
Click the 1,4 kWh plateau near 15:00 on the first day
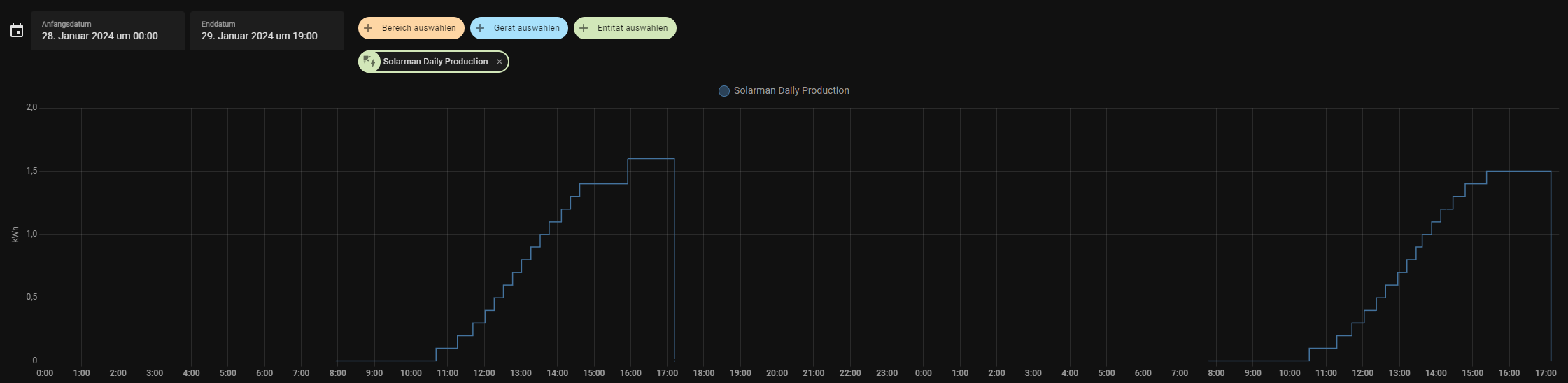pyautogui.click(x=603, y=184)
